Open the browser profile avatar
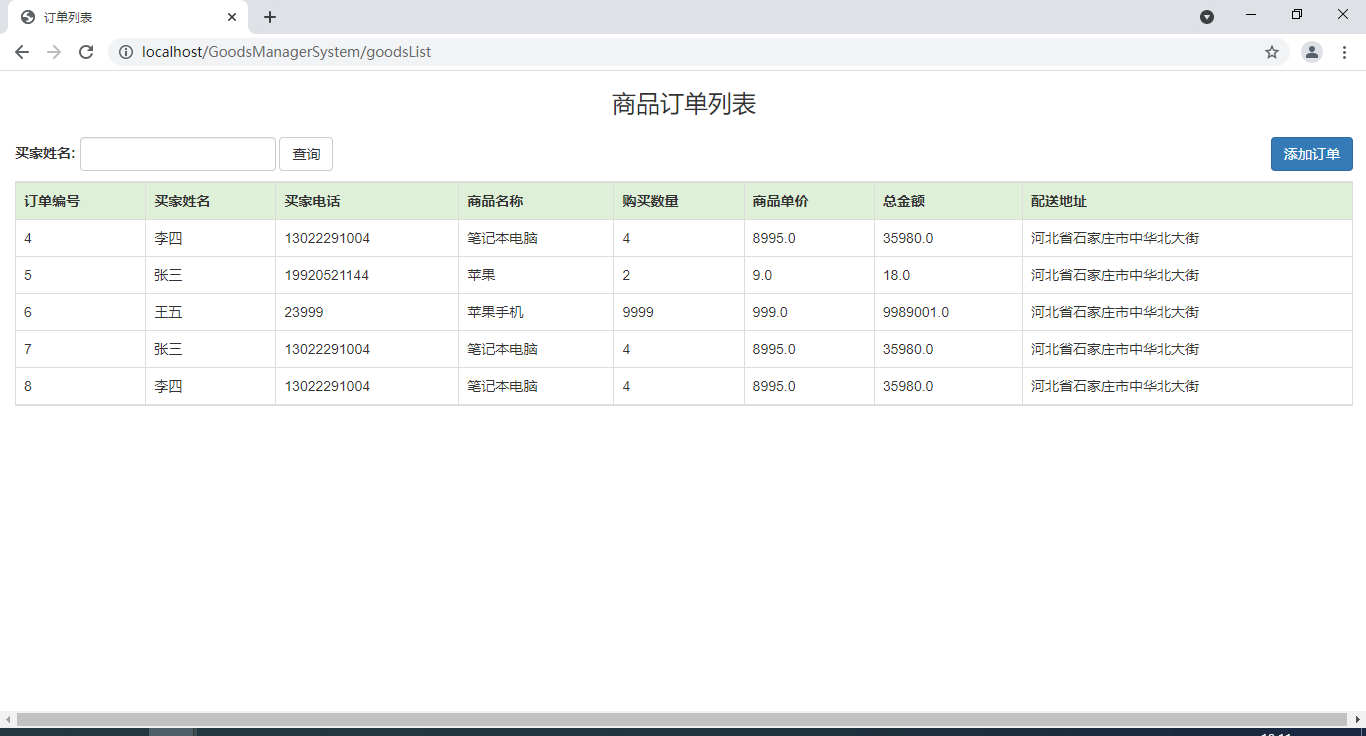 pyautogui.click(x=1312, y=52)
